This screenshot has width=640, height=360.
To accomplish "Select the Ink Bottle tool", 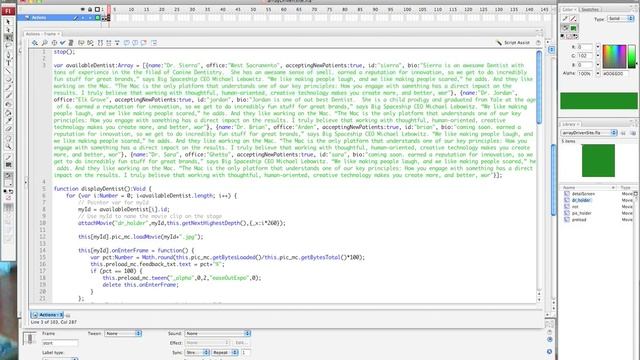I will [x=8, y=104].
